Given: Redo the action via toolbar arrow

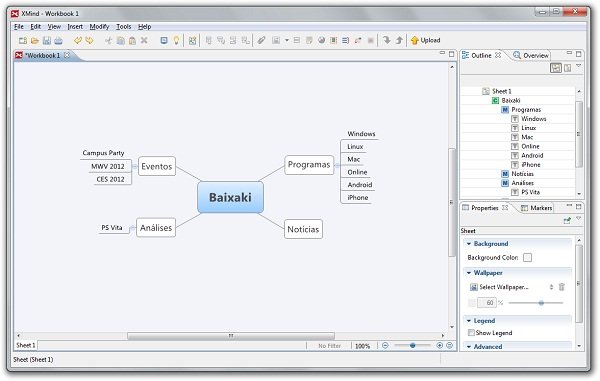Looking at the screenshot, I should (90, 40).
